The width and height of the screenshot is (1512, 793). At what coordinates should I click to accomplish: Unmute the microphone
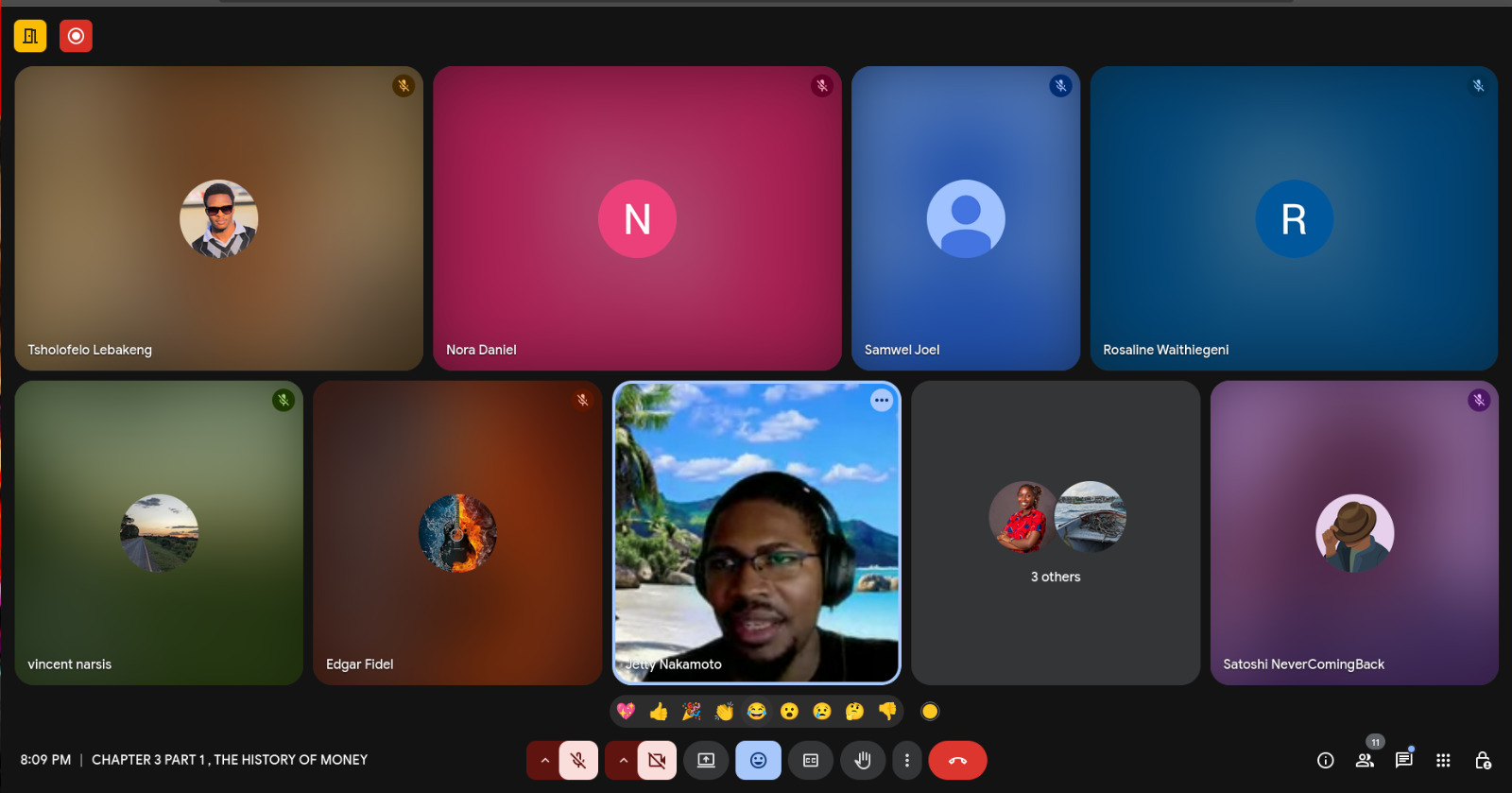578,760
